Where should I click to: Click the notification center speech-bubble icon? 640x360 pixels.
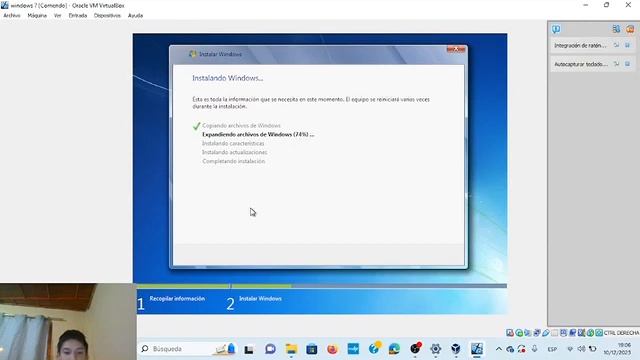pyautogui.click(x=556, y=29)
